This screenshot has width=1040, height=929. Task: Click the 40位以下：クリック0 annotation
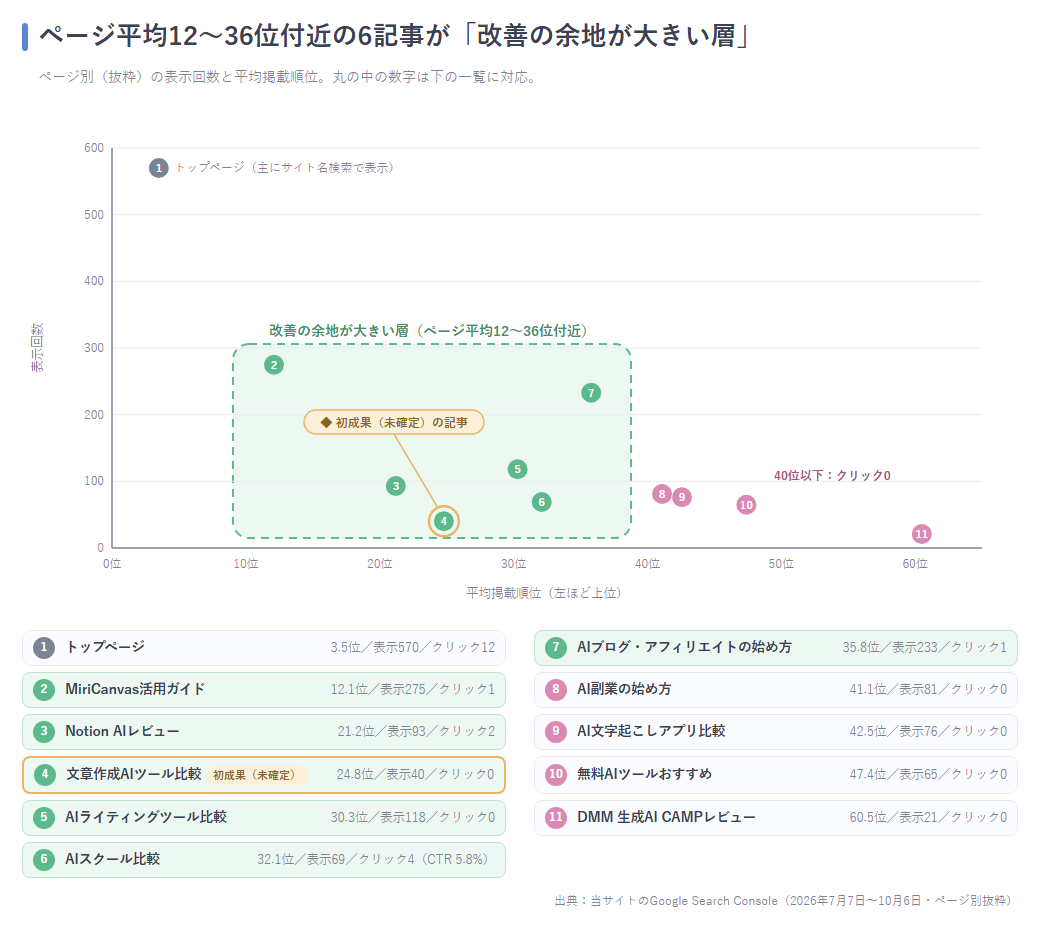pos(832,475)
